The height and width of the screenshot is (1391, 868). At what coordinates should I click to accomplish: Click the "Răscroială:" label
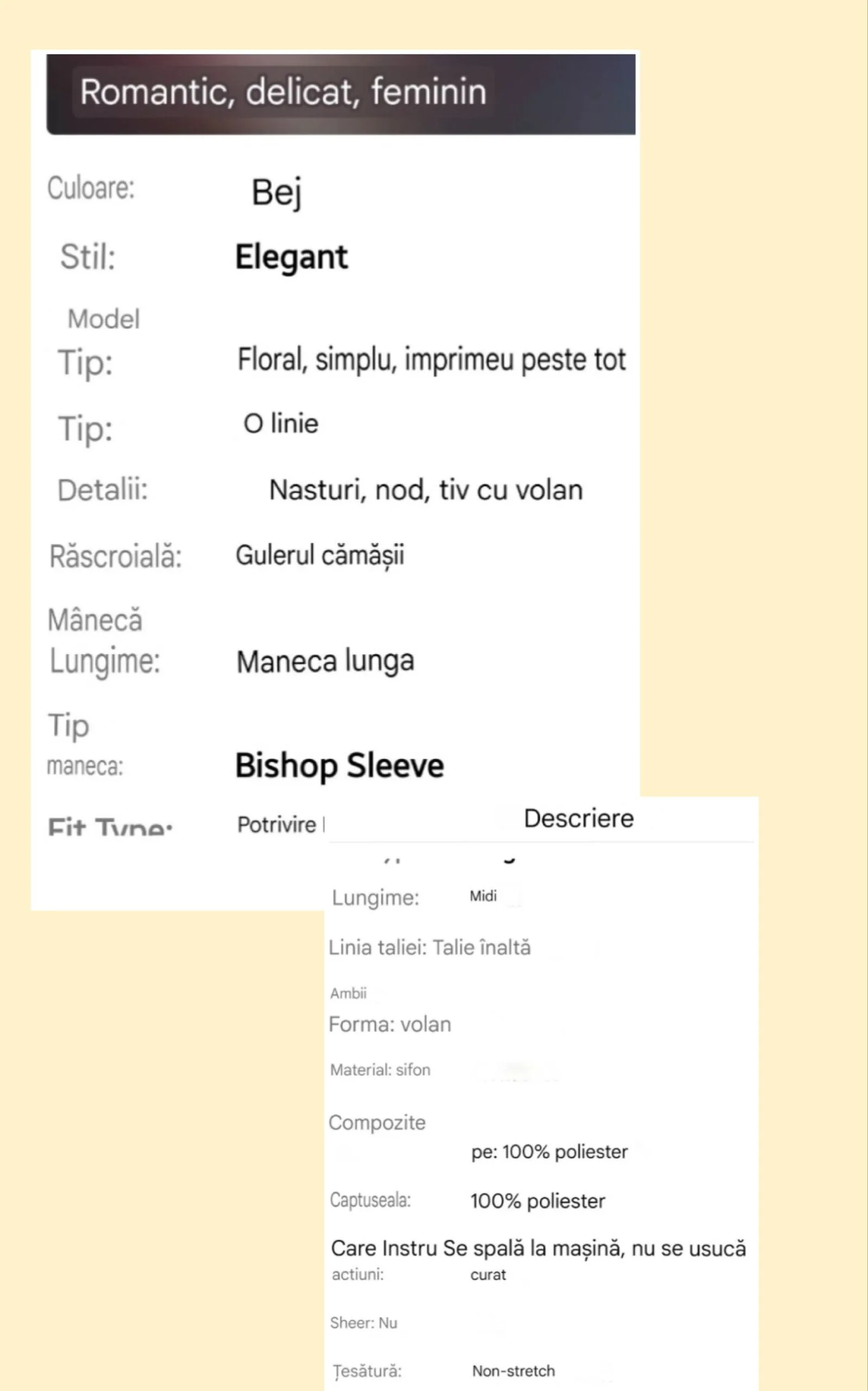point(115,557)
